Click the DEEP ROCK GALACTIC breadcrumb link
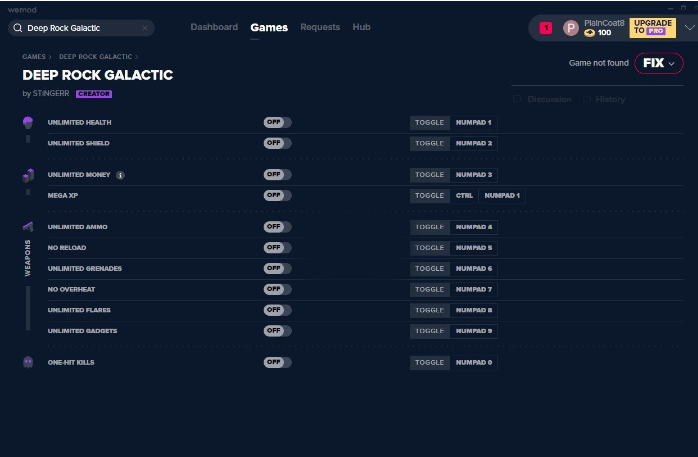The height and width of the screenshot is (457, 698). pos(96,57)
